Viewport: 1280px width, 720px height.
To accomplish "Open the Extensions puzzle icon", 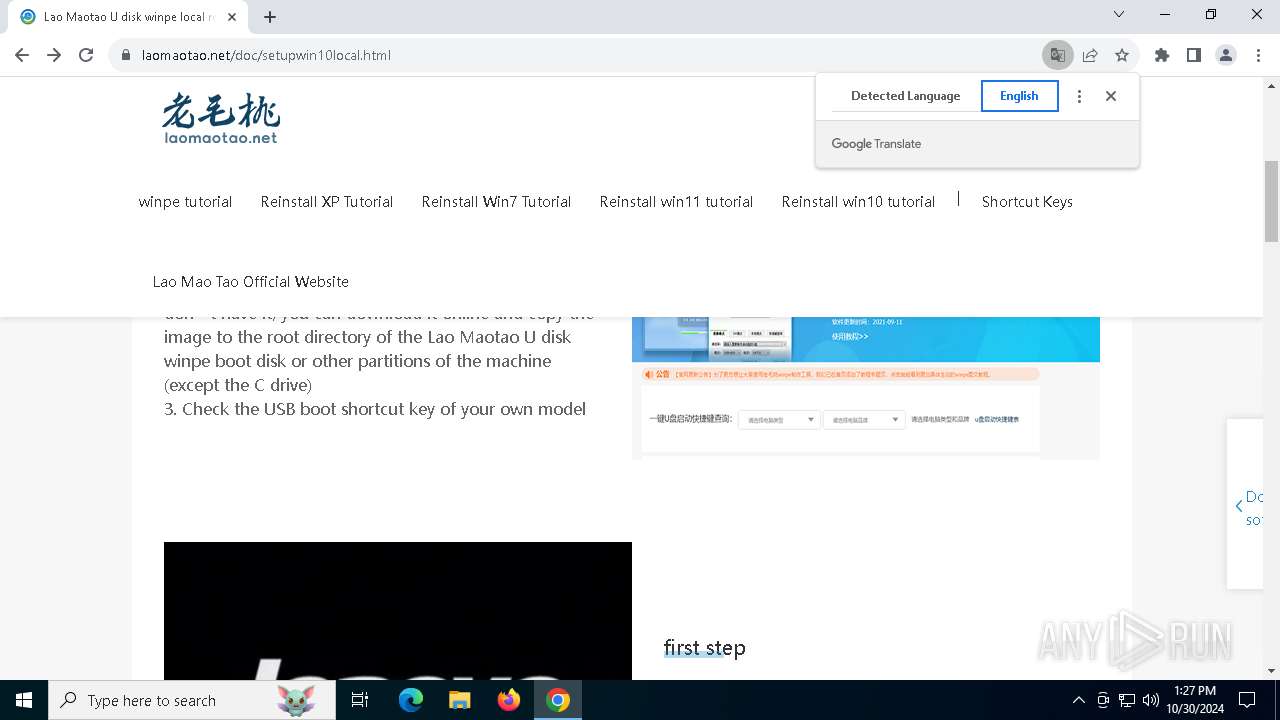I will [x=1162, y=55].
